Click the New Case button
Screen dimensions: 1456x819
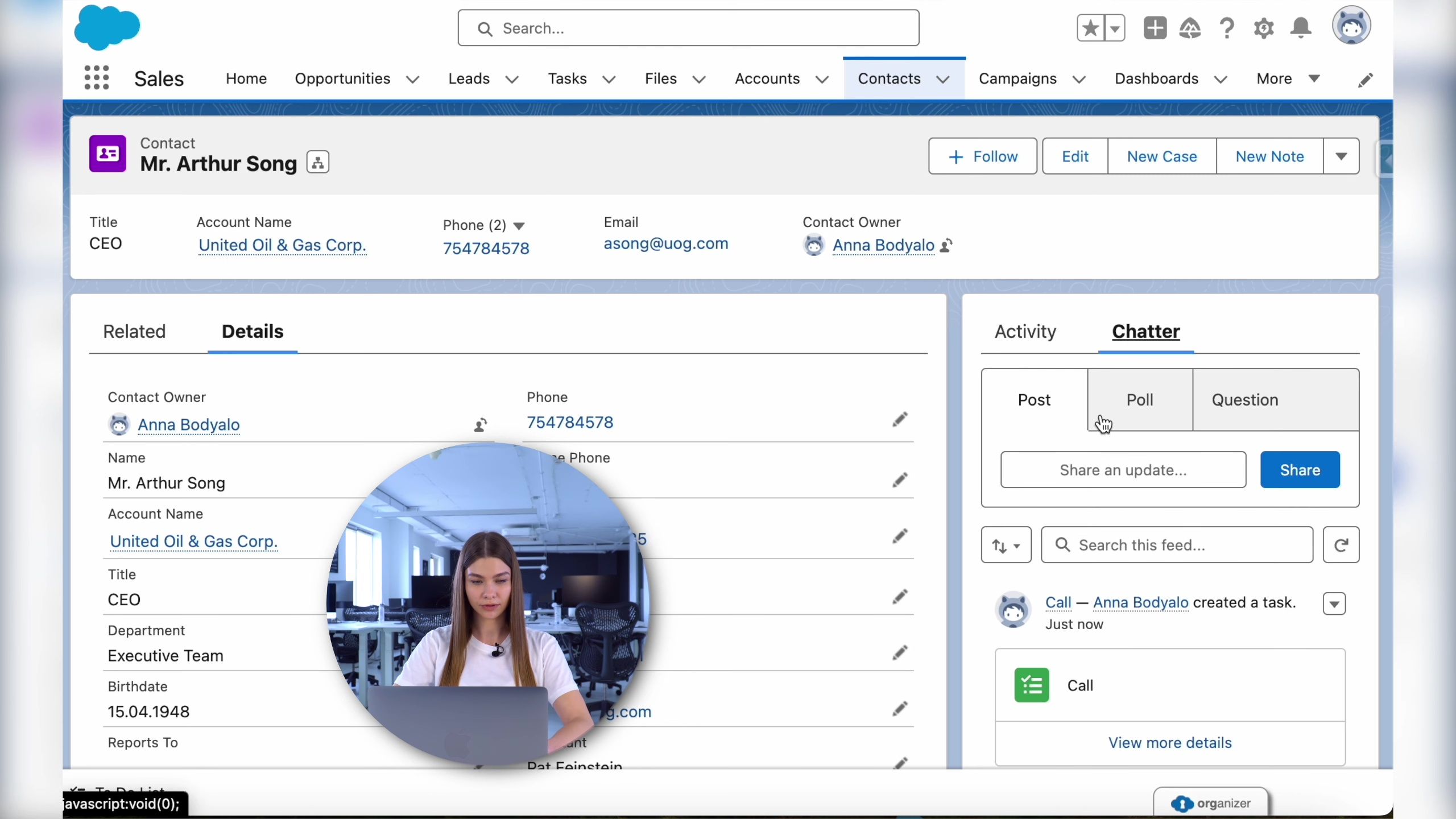tap(1162, 156)
